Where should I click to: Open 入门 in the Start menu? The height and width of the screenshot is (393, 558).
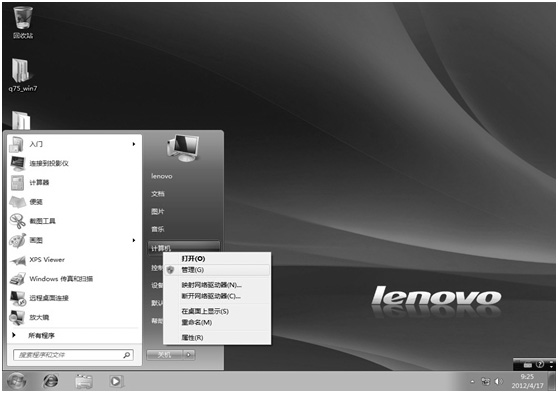73,144
